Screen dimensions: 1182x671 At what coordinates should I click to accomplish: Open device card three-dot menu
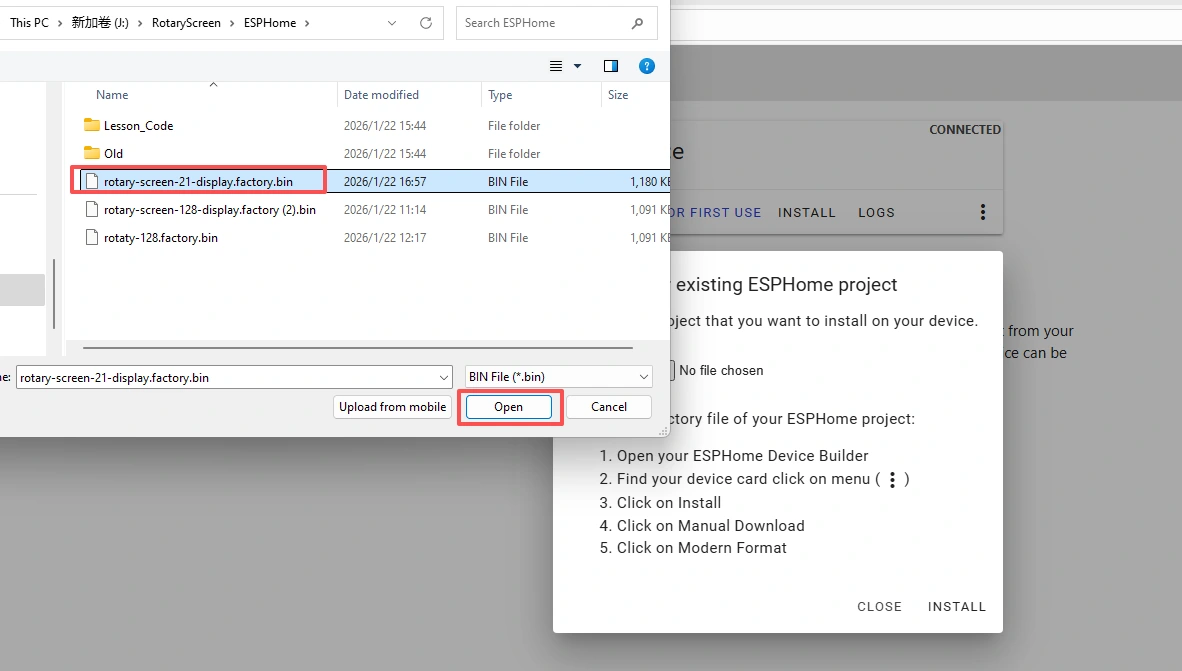click(983, 212)
